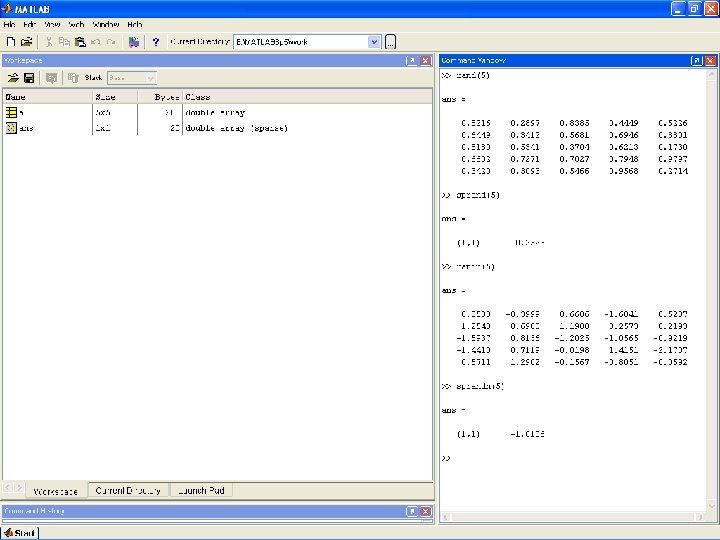Select the sparse ans variable icon

[11, 128]
